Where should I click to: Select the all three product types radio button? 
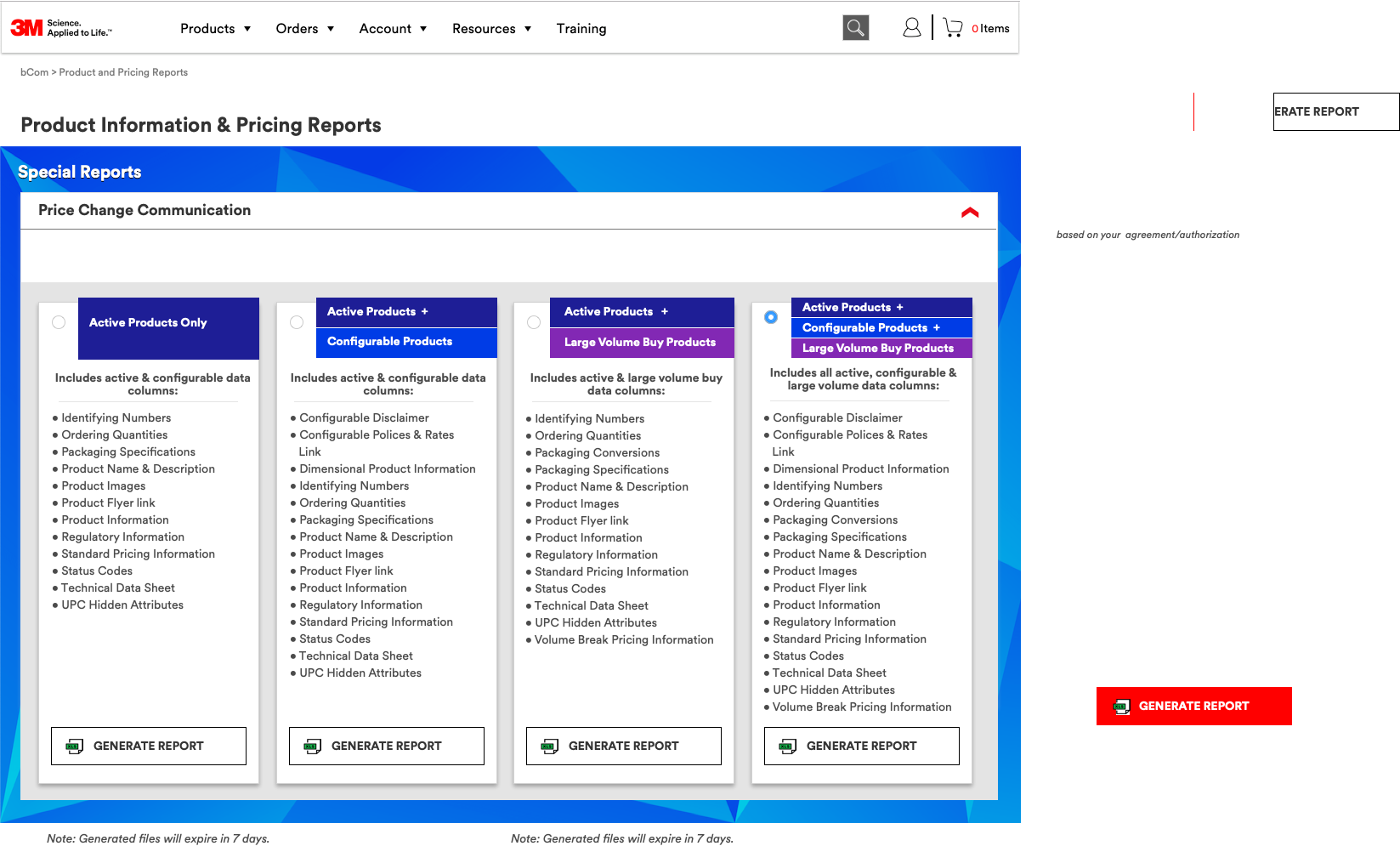tap(771, 317)
